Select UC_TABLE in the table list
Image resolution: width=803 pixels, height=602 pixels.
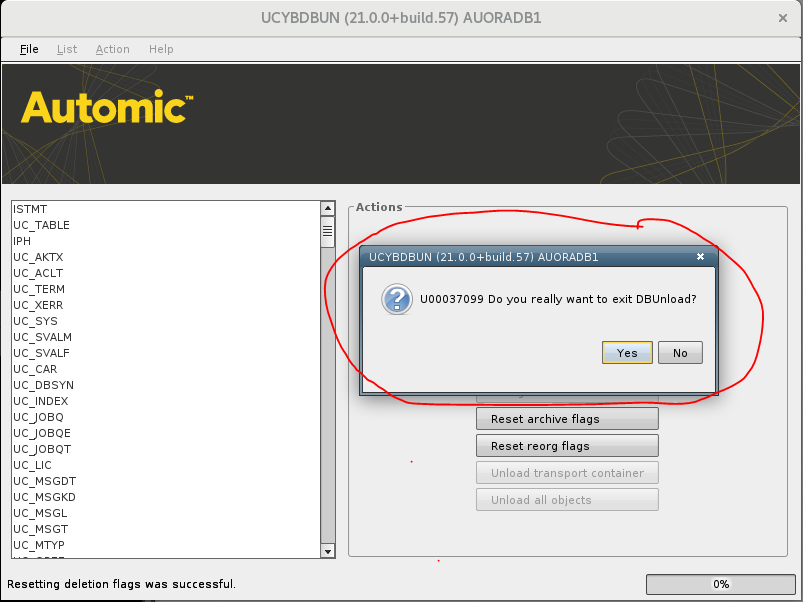point(166,225)
